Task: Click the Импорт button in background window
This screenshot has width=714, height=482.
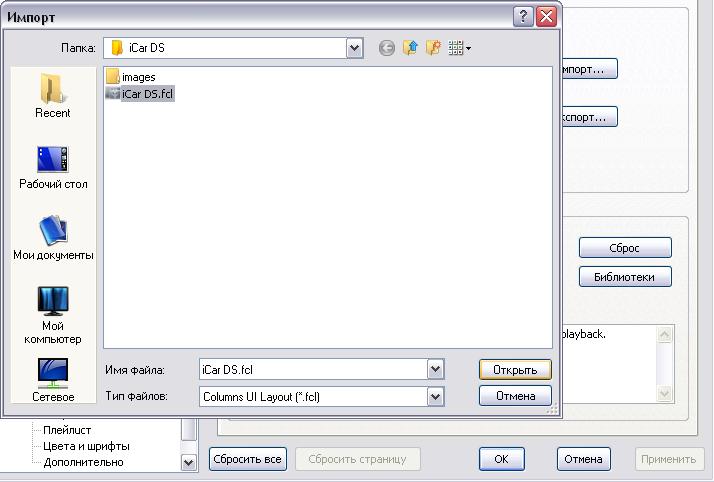Action: [x=590, y=69]
